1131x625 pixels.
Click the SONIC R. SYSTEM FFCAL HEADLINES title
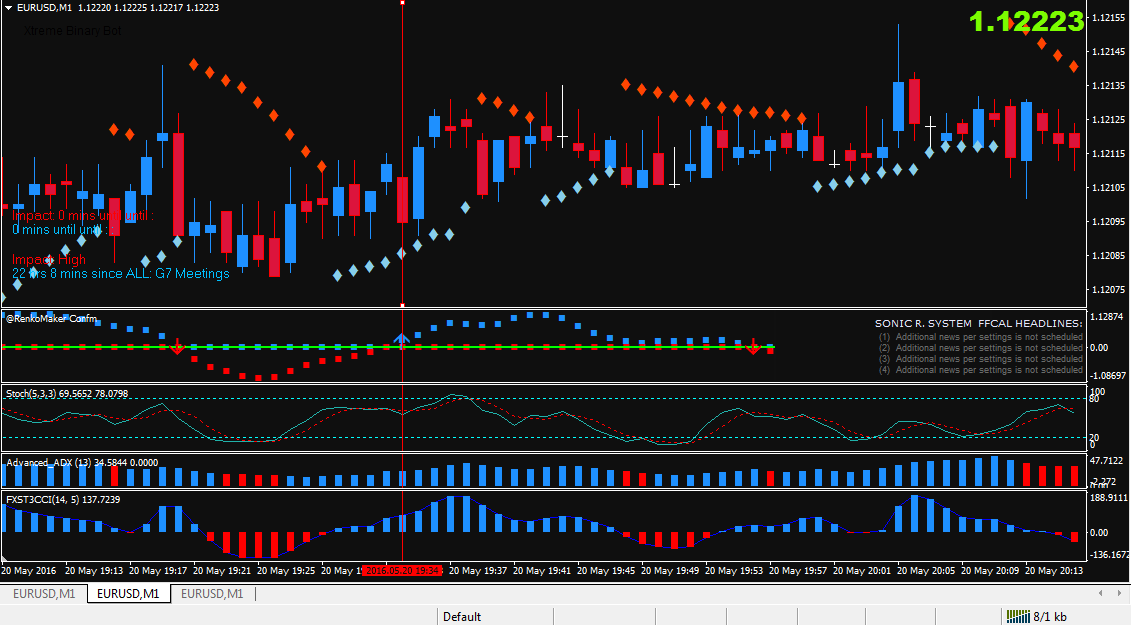[x=979, y=323]
